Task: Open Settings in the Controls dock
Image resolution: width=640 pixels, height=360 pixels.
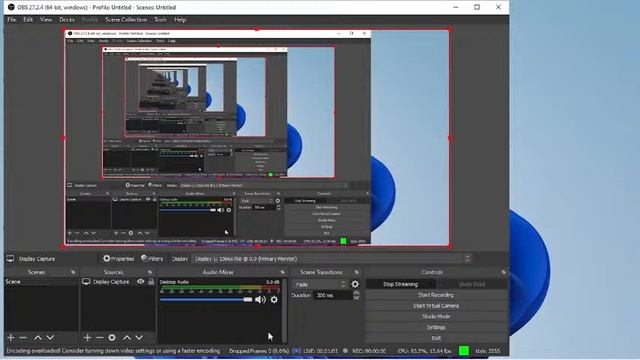Action: click(436, 327)
